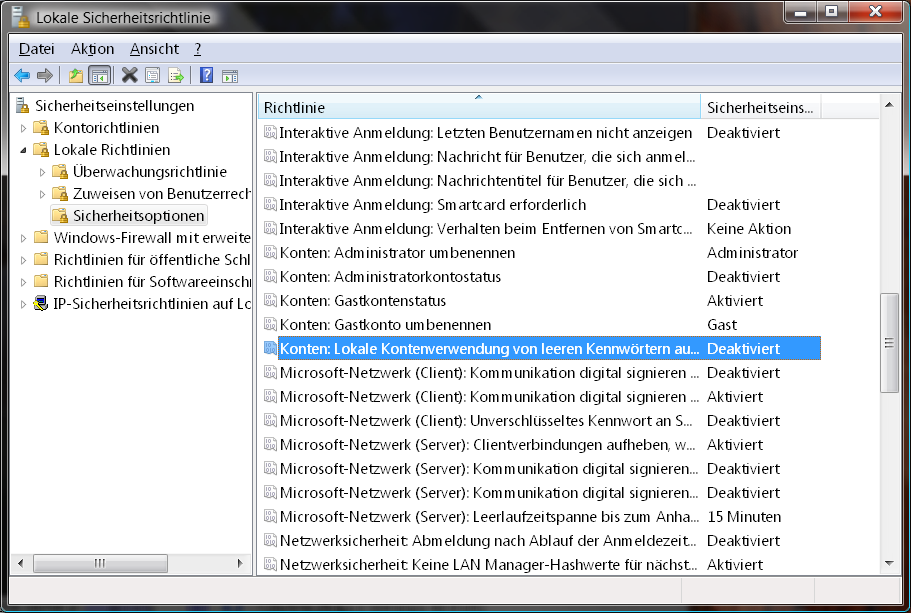Select Windows-Firewall mit erweiterter Sicherheit folder

150,238
